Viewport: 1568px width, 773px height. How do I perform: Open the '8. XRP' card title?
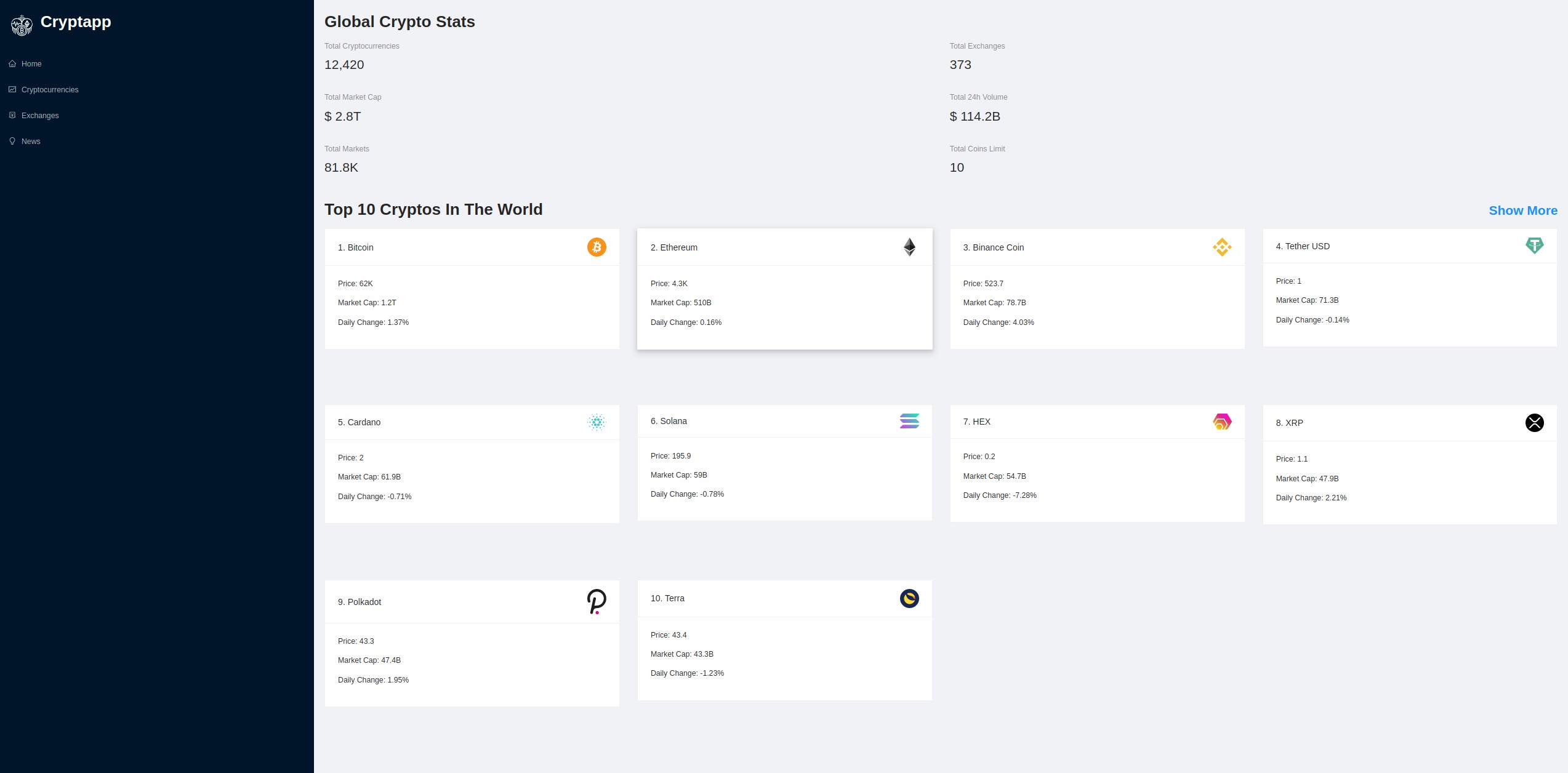click(1290, 423)
